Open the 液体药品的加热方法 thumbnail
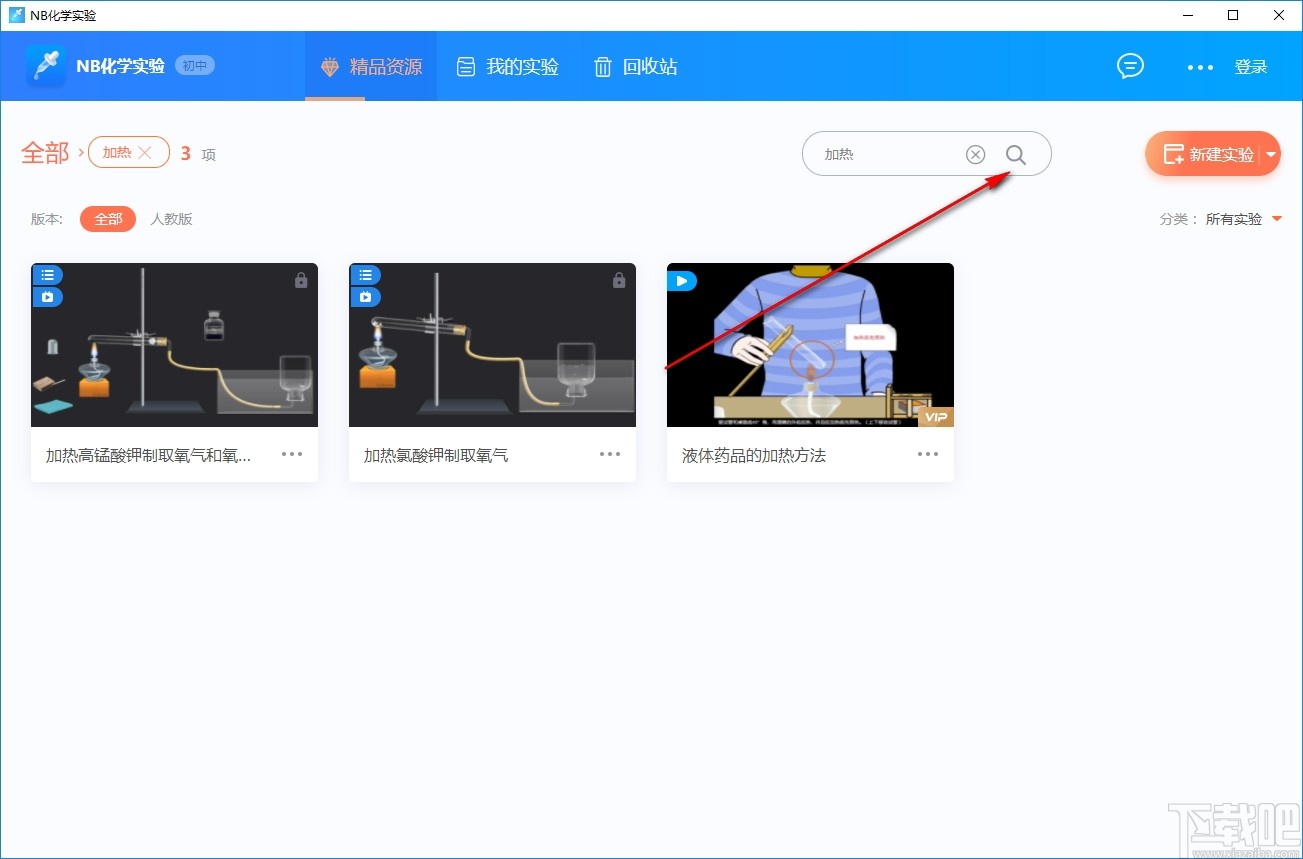Image resolution: width=1303 pixels, height=859 pixels. click(810, 345)
